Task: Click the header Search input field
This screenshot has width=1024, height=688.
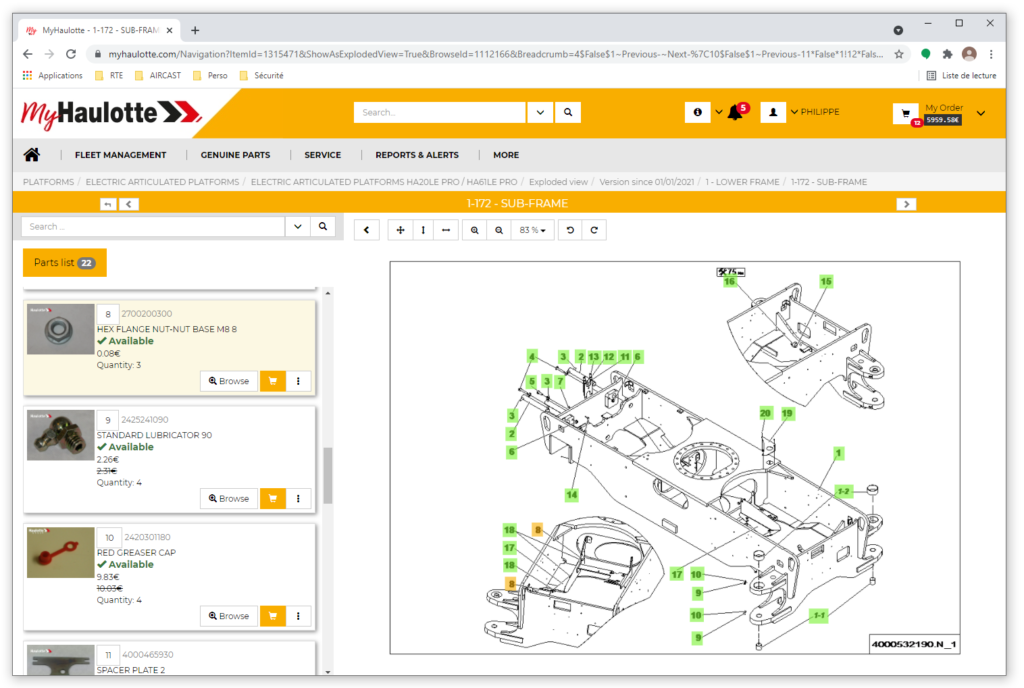Action: coord(440,112)
